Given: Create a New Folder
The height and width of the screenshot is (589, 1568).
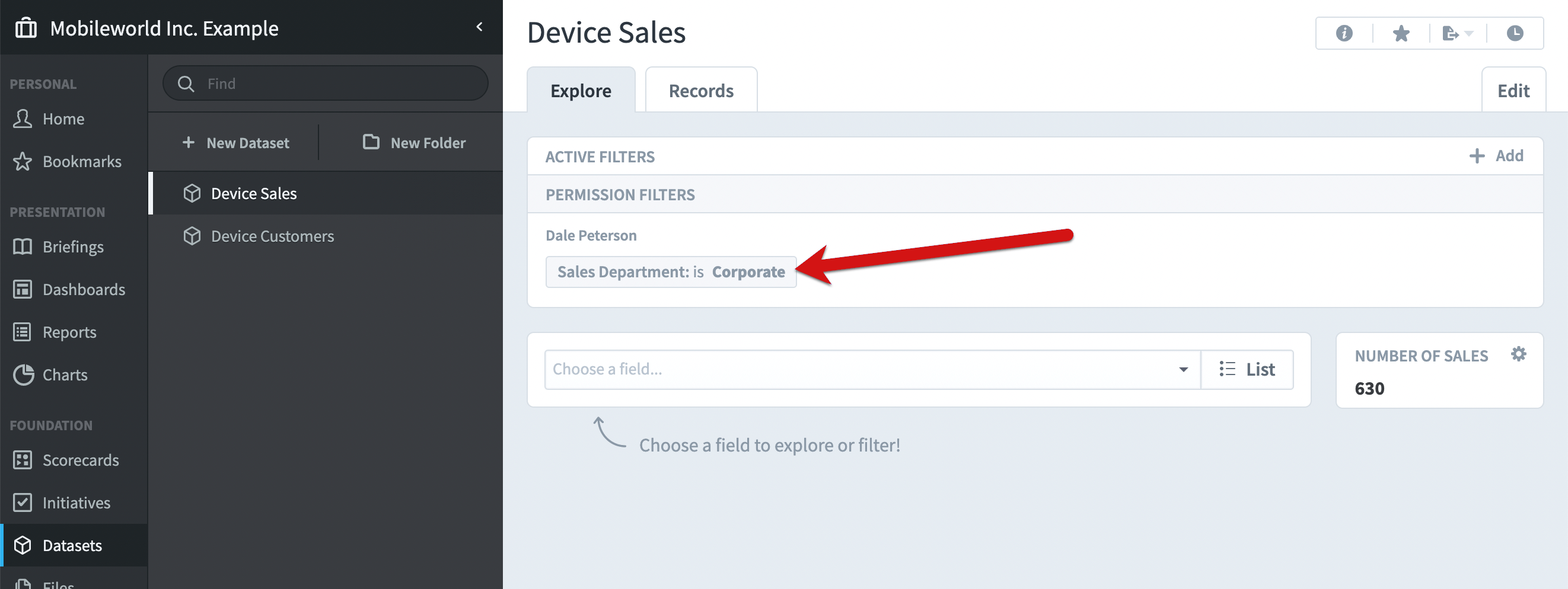Looking at the screenshot, I should pyautogui.click(x=414, y=142).
